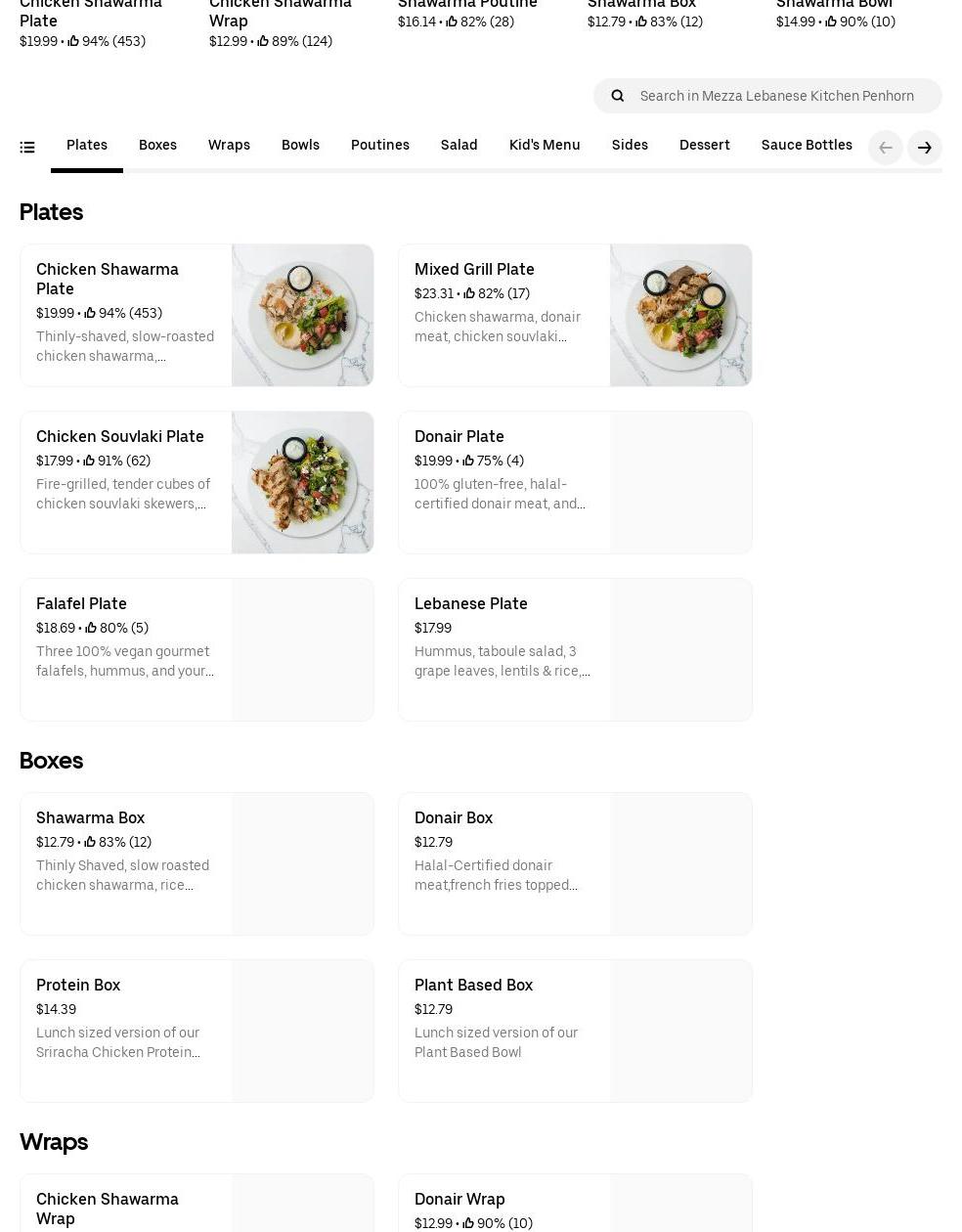This screenshot has height=1232, width=962.
Task: Click thumbs-up icon on Falafel Plate
Action: coord(91,628)
